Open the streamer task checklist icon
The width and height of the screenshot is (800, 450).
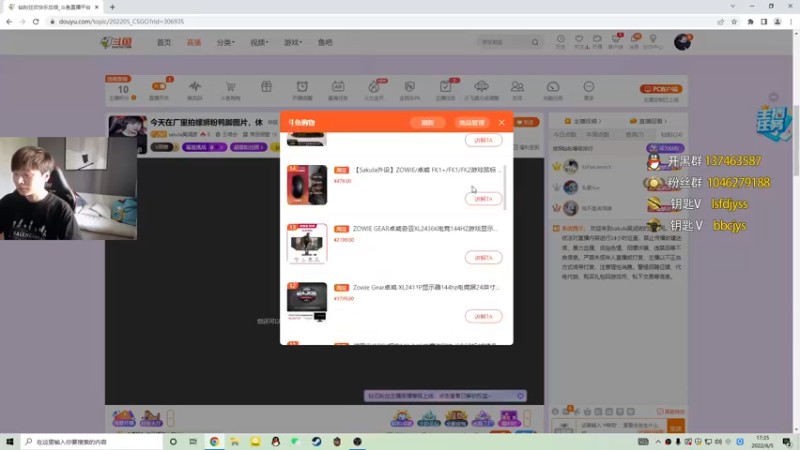[x=445, y=86]
